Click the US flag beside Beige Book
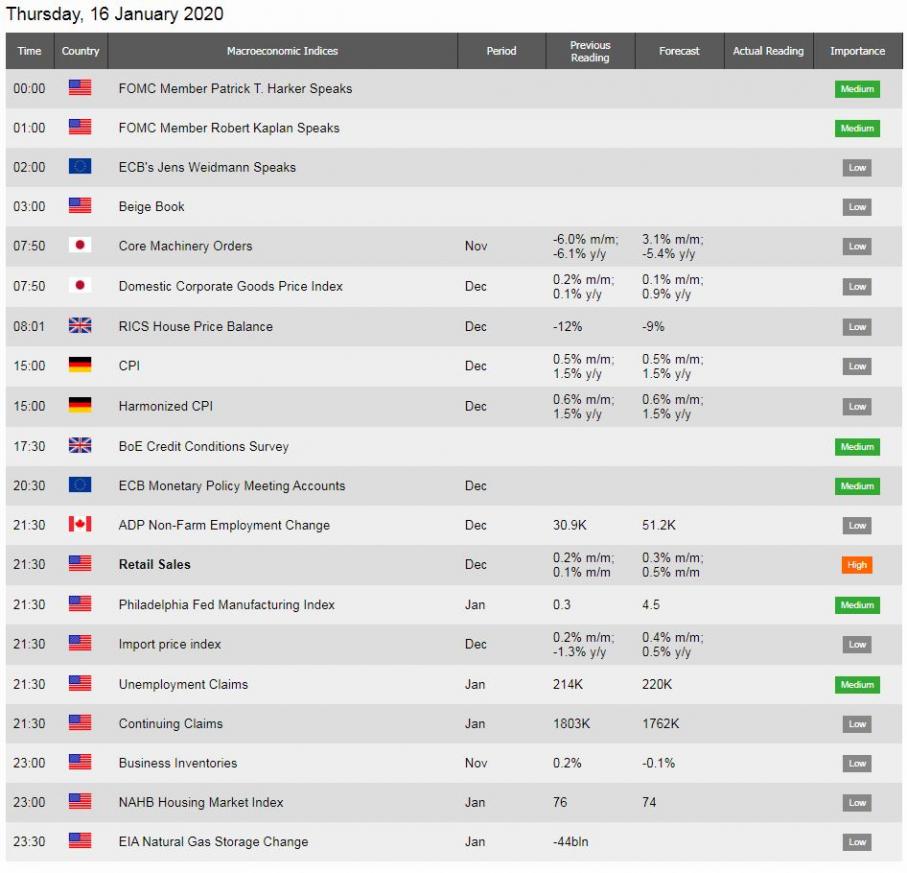 pos(80,206)
